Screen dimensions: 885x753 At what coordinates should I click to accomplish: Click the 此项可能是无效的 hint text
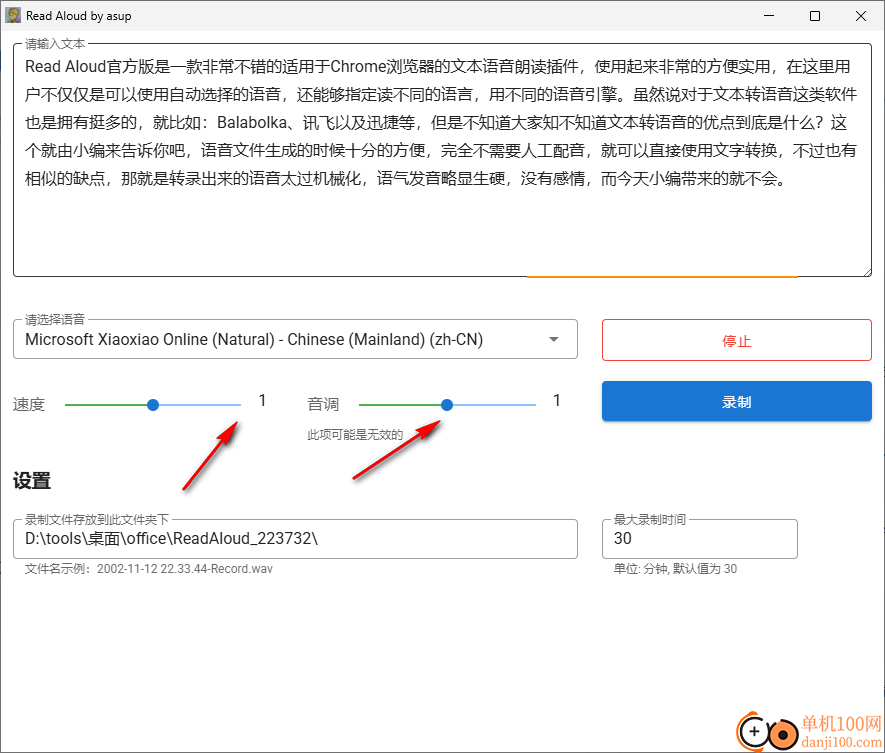[x=355, y=435]
